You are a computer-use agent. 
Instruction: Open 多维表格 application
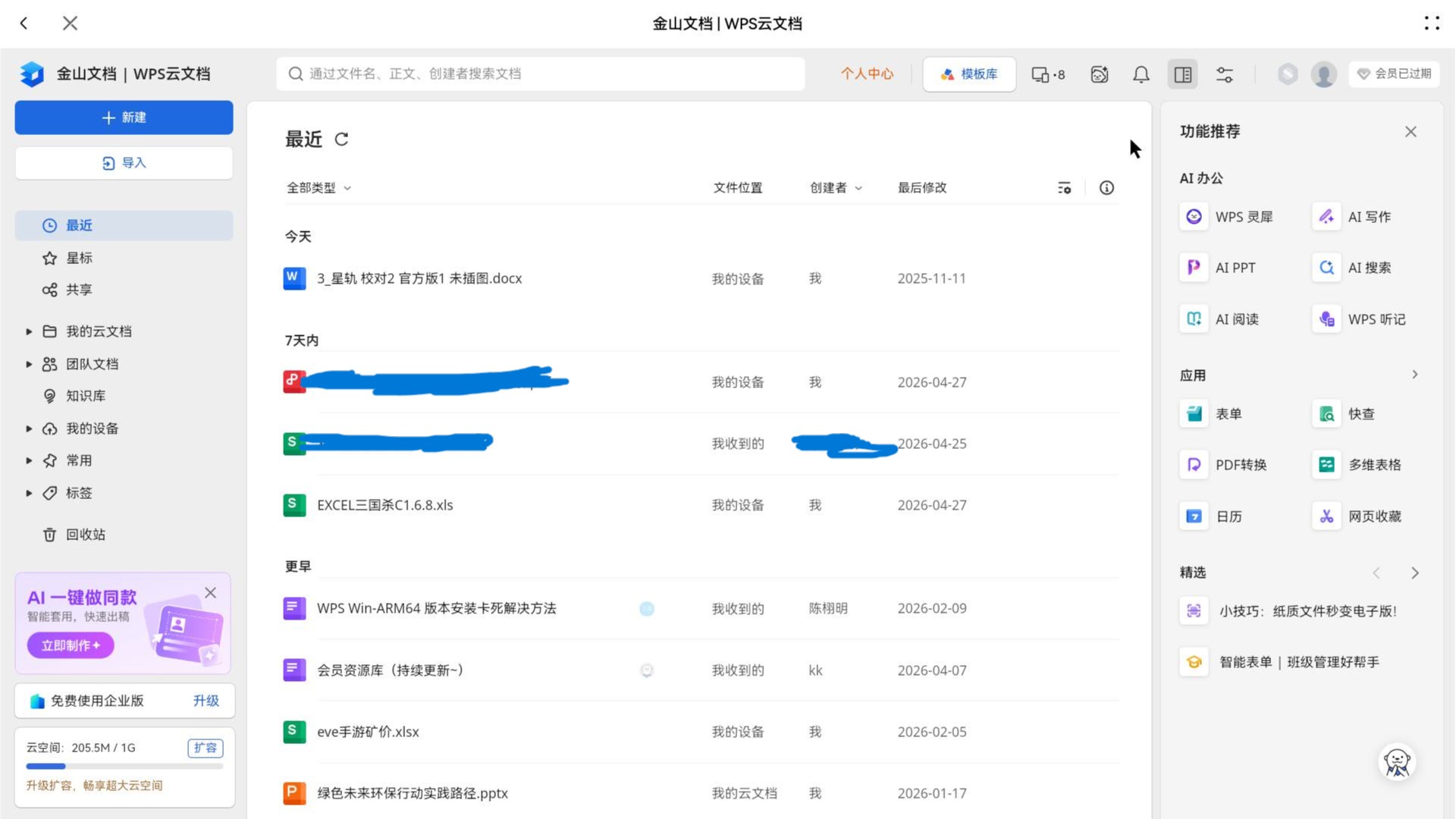(1357, 465)
